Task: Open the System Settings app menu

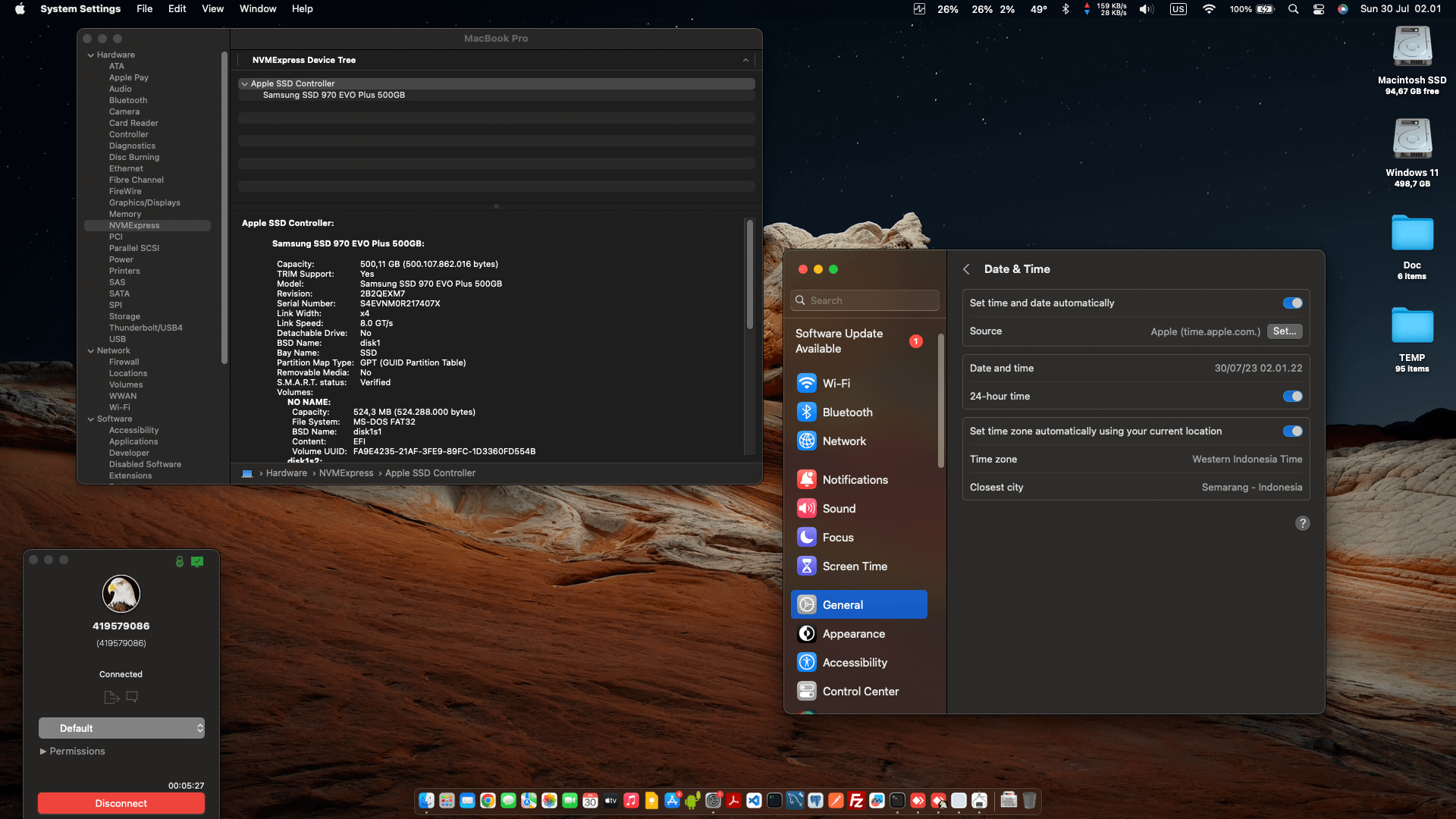Action: click(x=80, y=9)
